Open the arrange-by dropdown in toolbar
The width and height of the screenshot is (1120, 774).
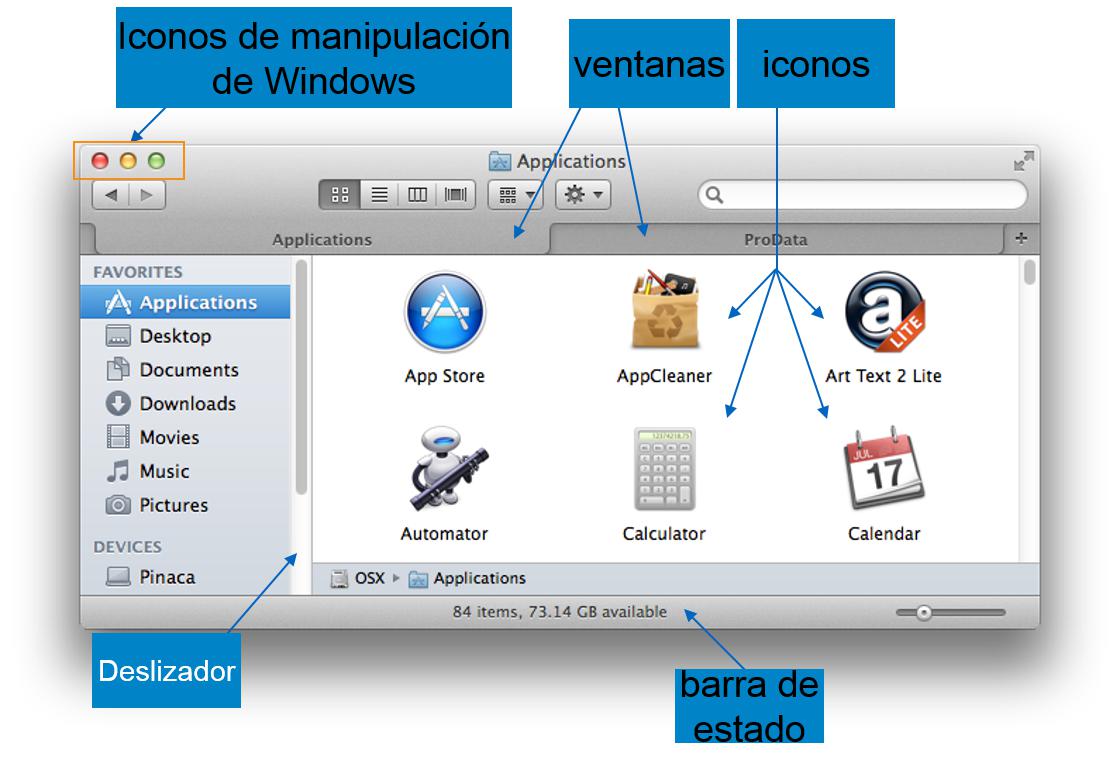(516, 194)
